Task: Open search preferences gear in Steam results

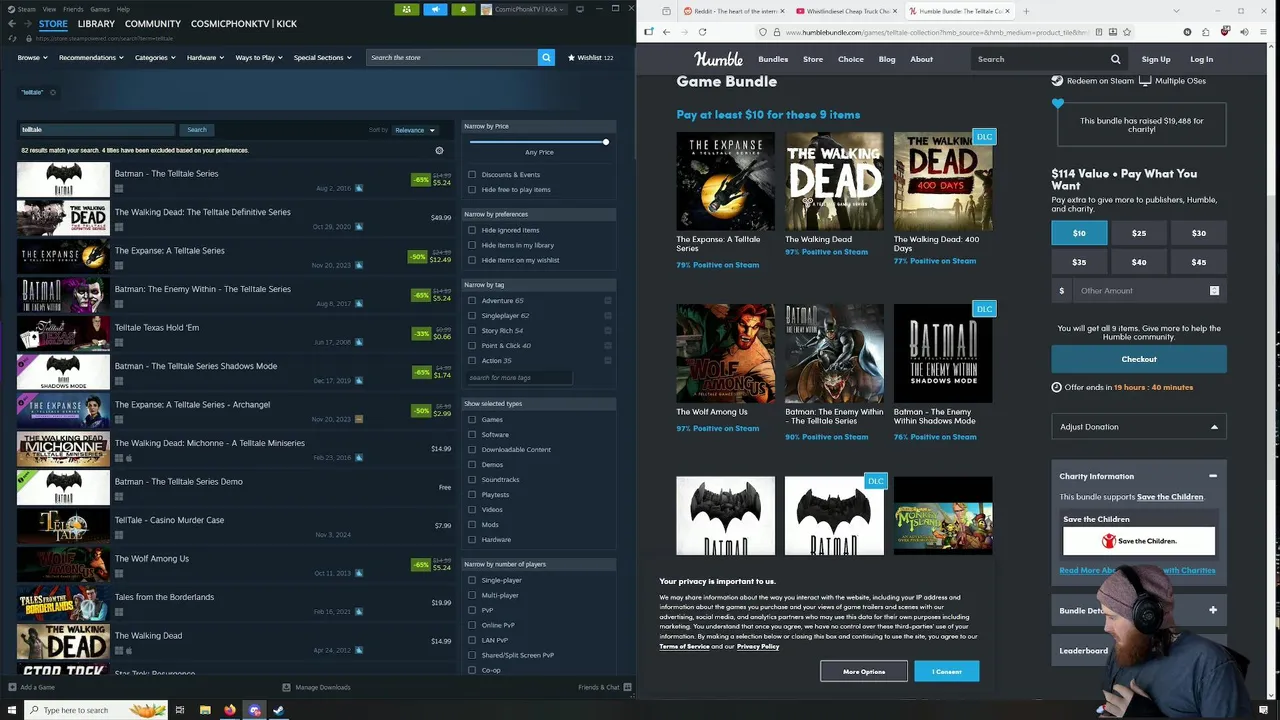Action: [x=439, y=150]
